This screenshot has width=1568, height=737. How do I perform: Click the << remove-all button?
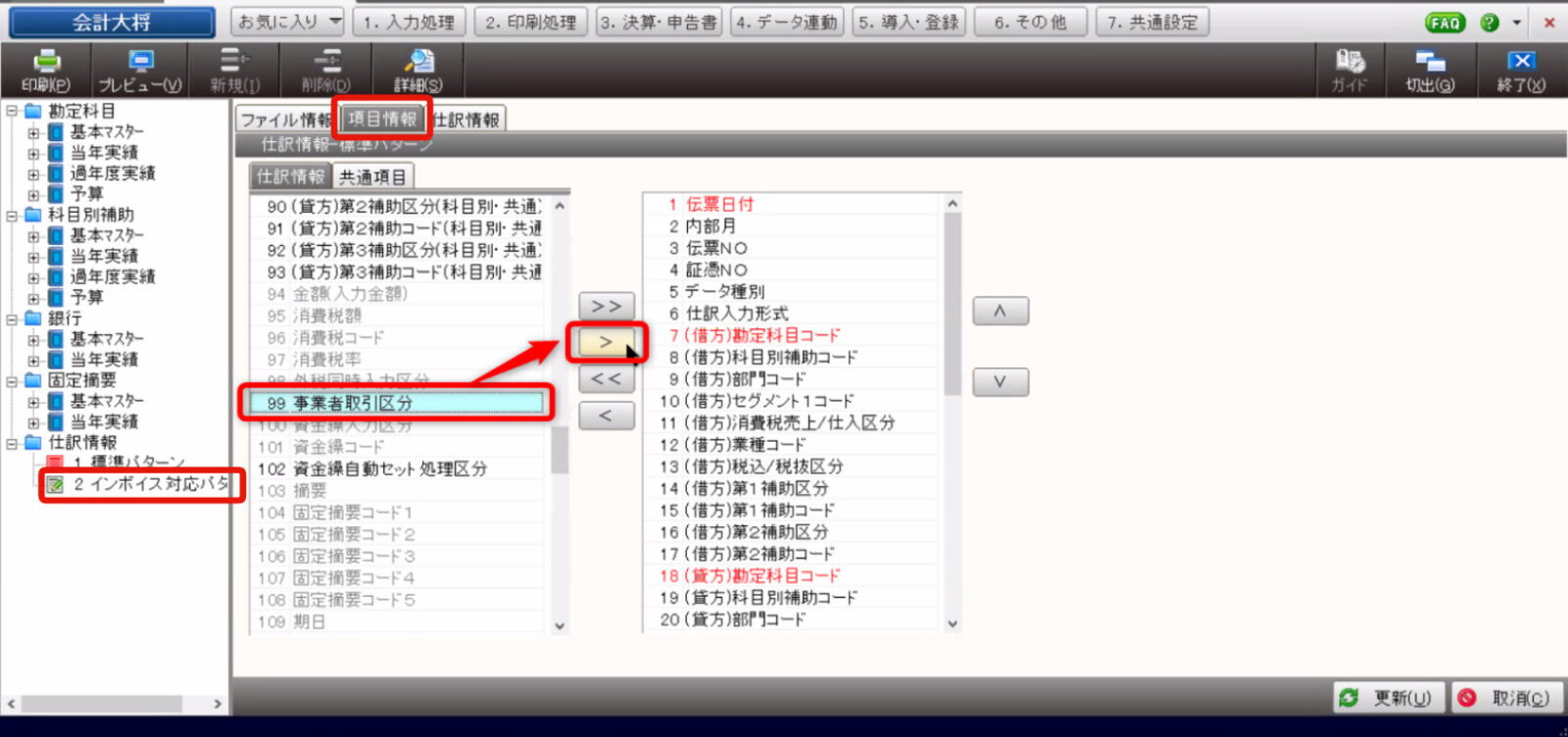coord(607,378)
